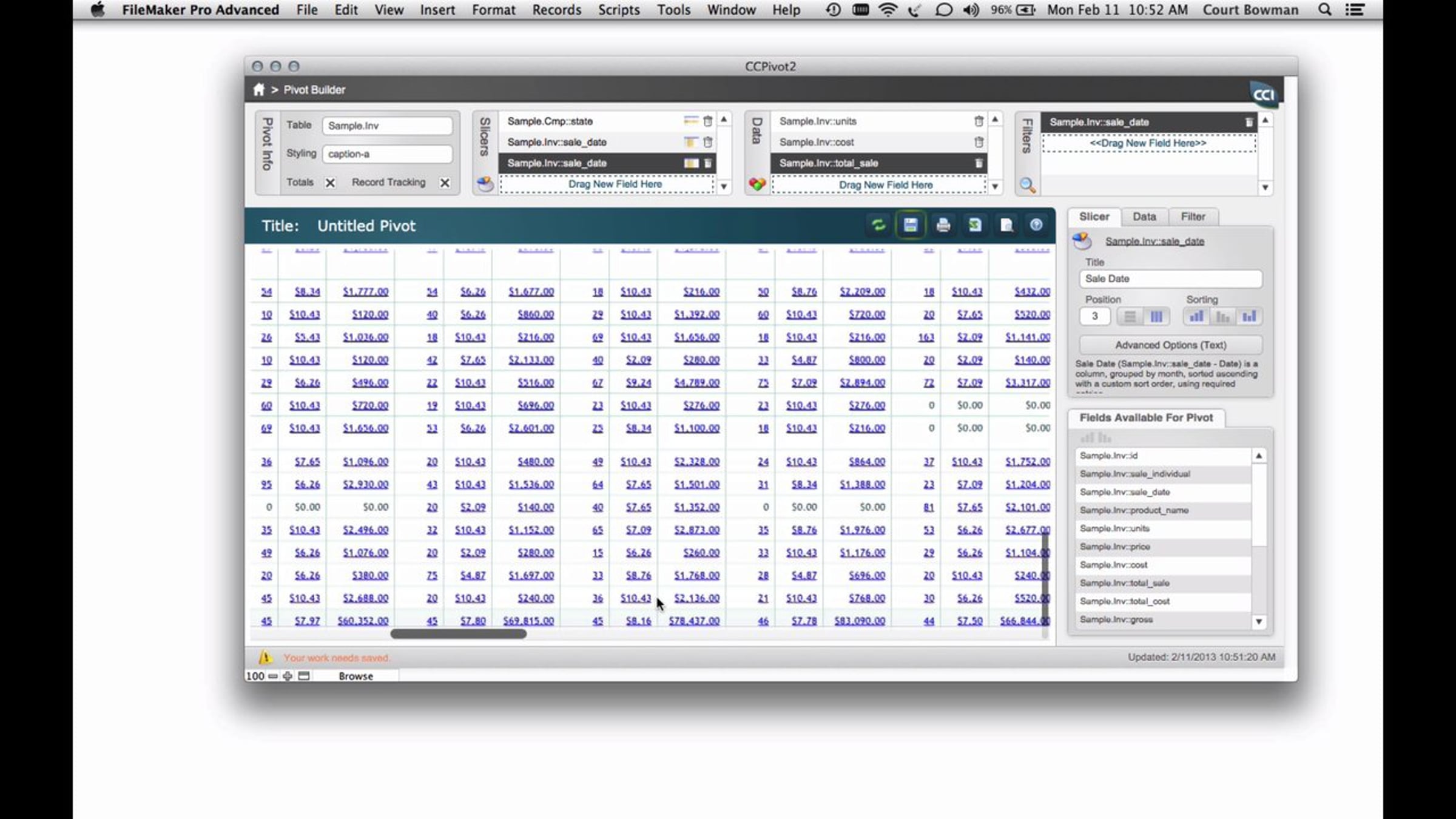Image resolution: width=1456 pixels, height=819 pixels.
Task: Save the pivot using the floppy disk icon
Action: point(911,226)
